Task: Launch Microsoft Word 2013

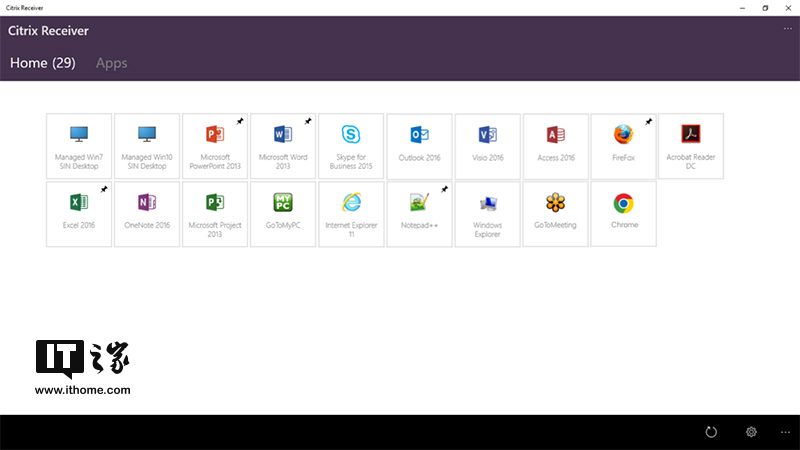Action: click(x=283, y=146)
